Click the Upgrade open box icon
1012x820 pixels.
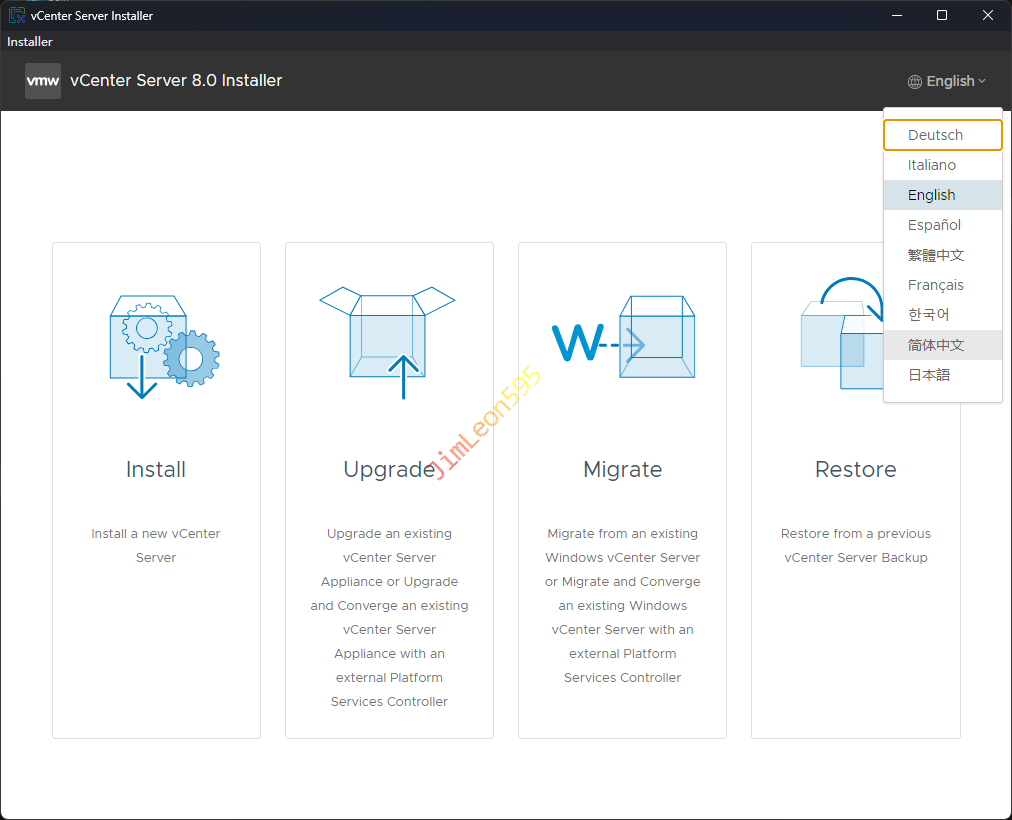click(387, 340)
